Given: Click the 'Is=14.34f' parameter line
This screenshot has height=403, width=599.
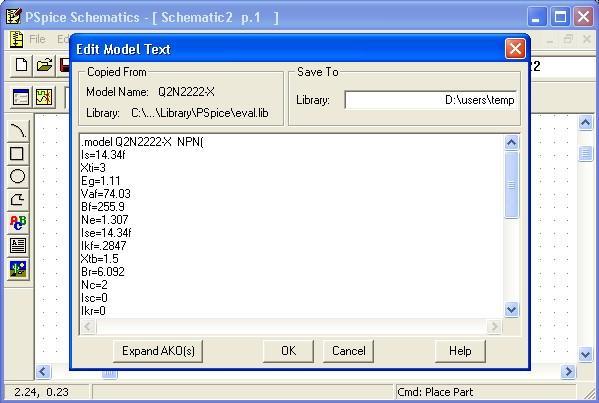Looking at the screenshot, I should point(103,155).
